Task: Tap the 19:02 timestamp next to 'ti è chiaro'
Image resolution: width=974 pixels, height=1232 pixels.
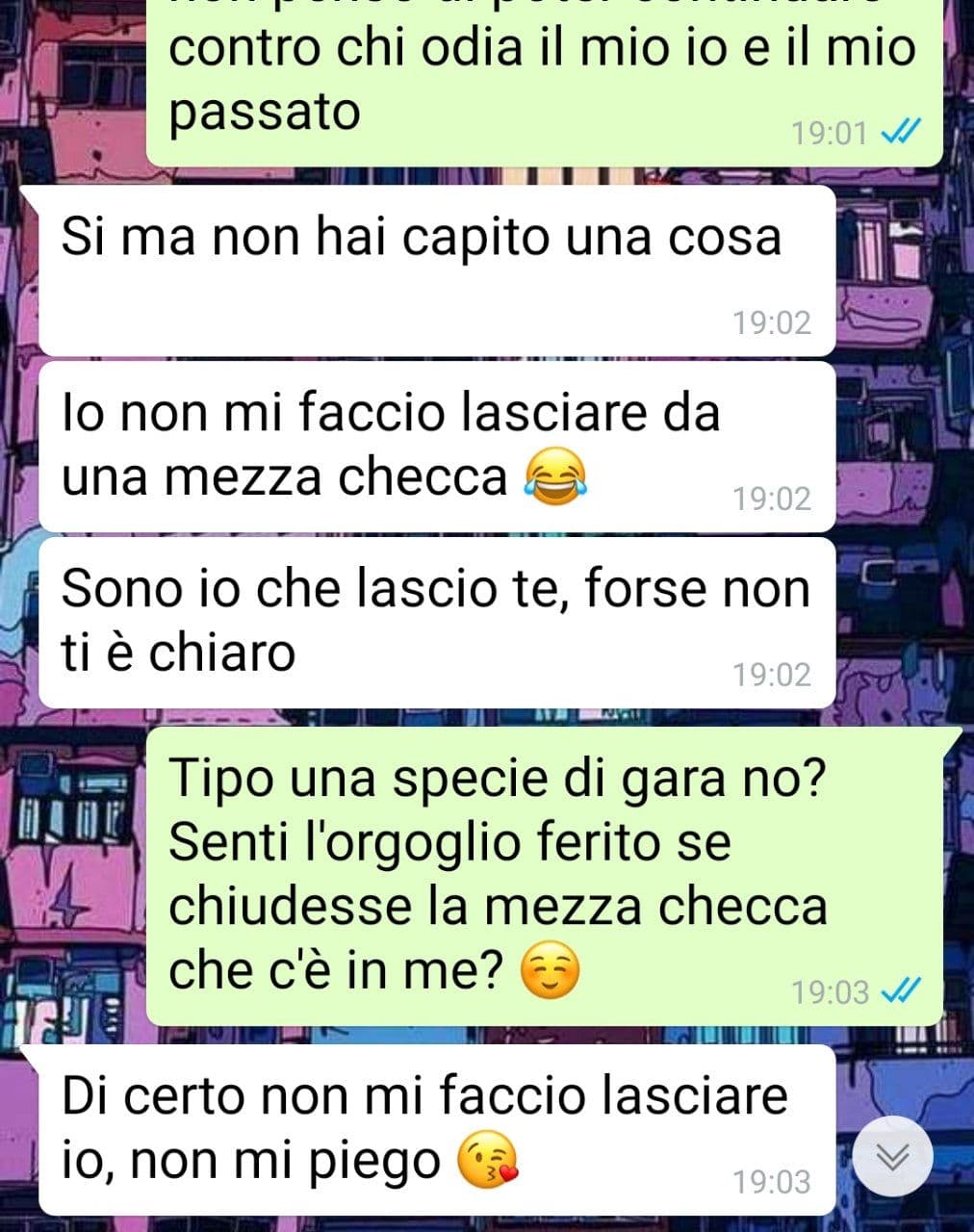Action: point(772,675)
